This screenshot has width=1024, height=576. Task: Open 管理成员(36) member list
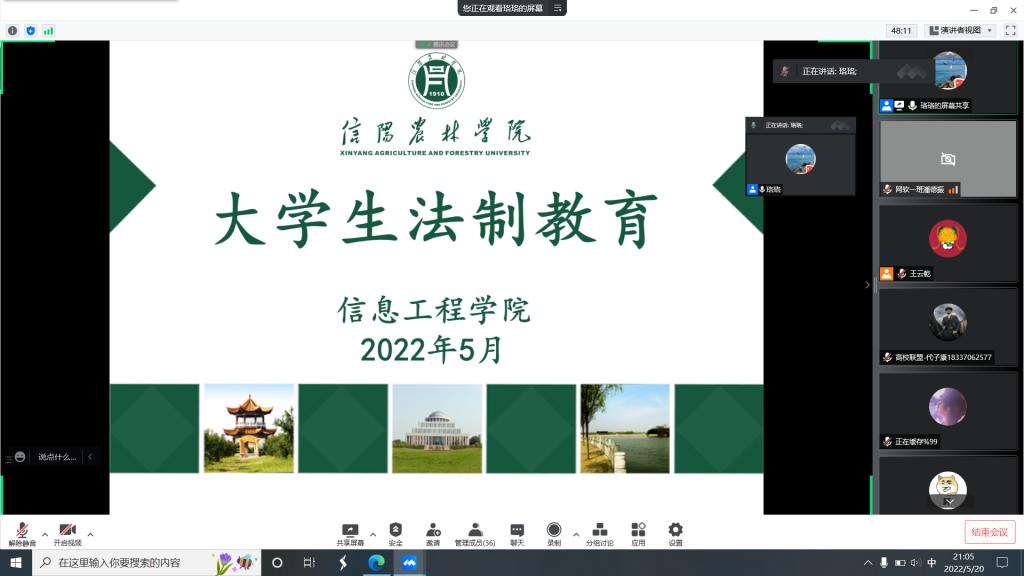click(x=475, y=533)
